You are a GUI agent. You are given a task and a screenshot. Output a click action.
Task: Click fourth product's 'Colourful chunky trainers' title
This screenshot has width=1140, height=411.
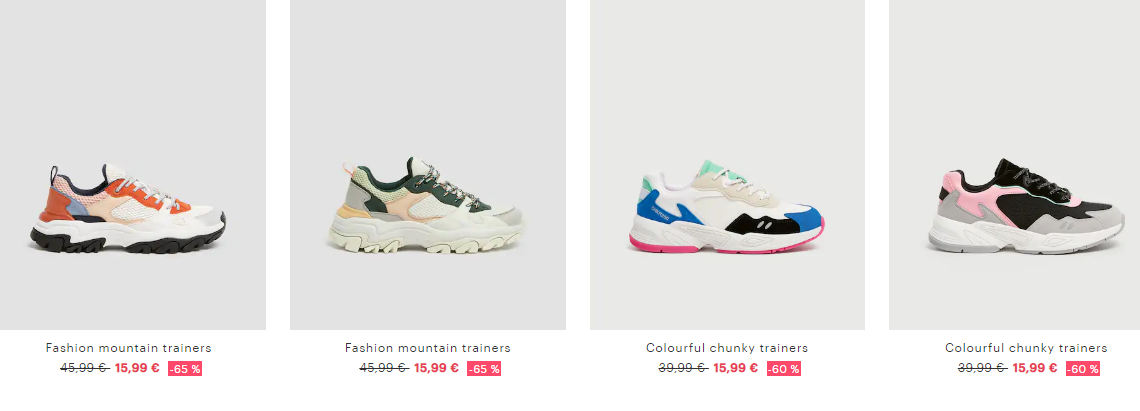click(1027, 348)
